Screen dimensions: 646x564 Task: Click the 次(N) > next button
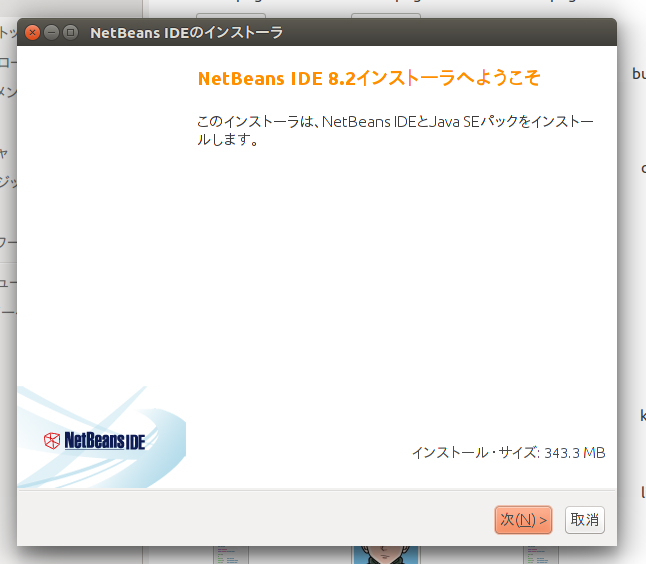point(523,520)
